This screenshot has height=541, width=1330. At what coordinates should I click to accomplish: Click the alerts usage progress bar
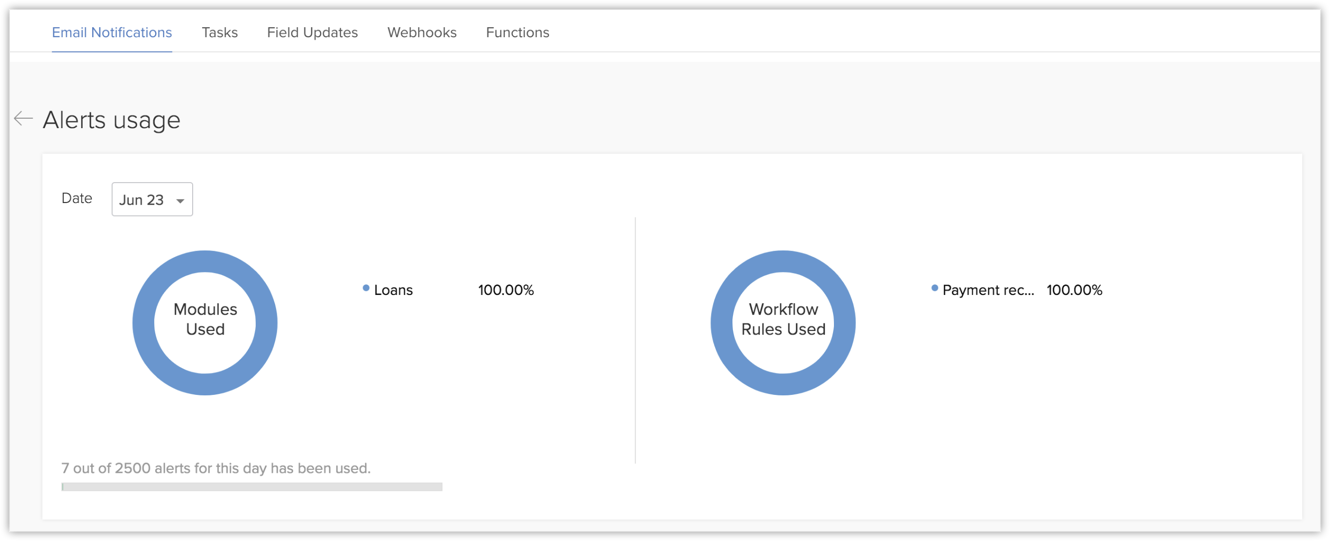coord(252,487)
